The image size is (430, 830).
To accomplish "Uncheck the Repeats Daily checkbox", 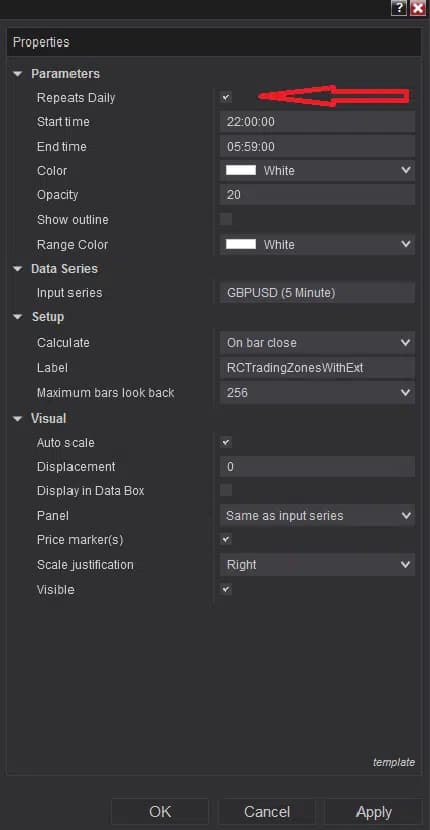I will coord(226,97).
